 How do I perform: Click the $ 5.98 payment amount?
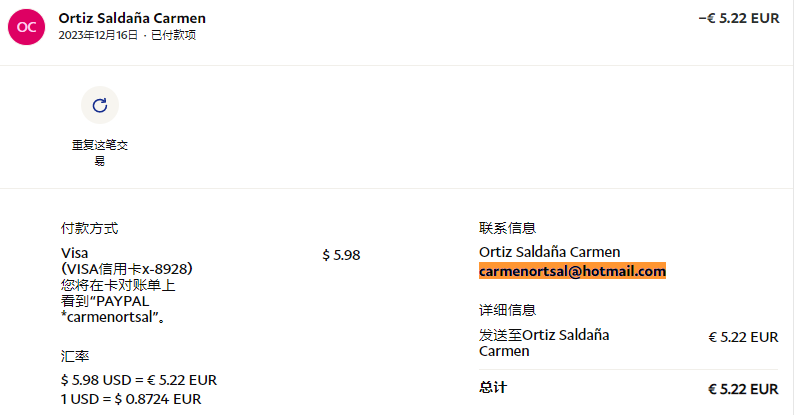point(341,255)
